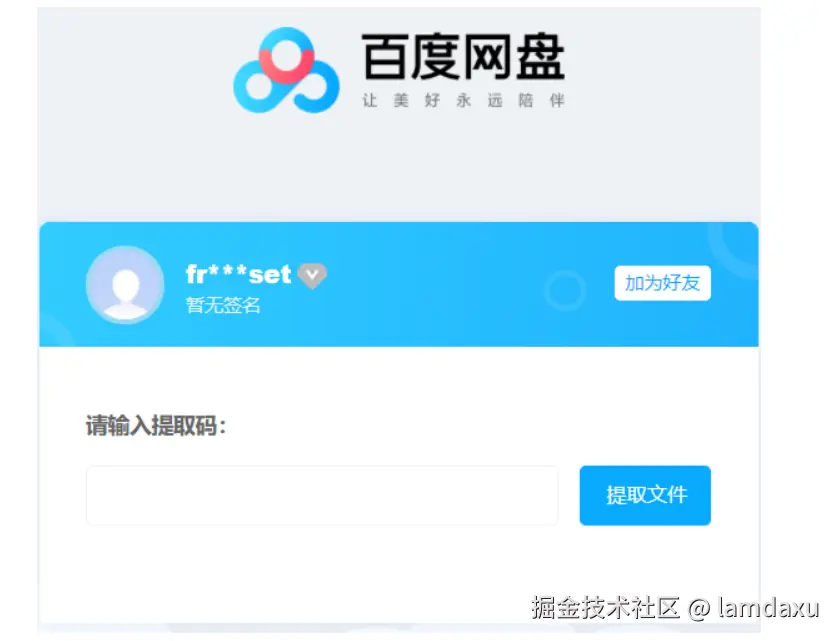Click the 请输入提取码 label
The image size is (840, 641).
point(156,426)
